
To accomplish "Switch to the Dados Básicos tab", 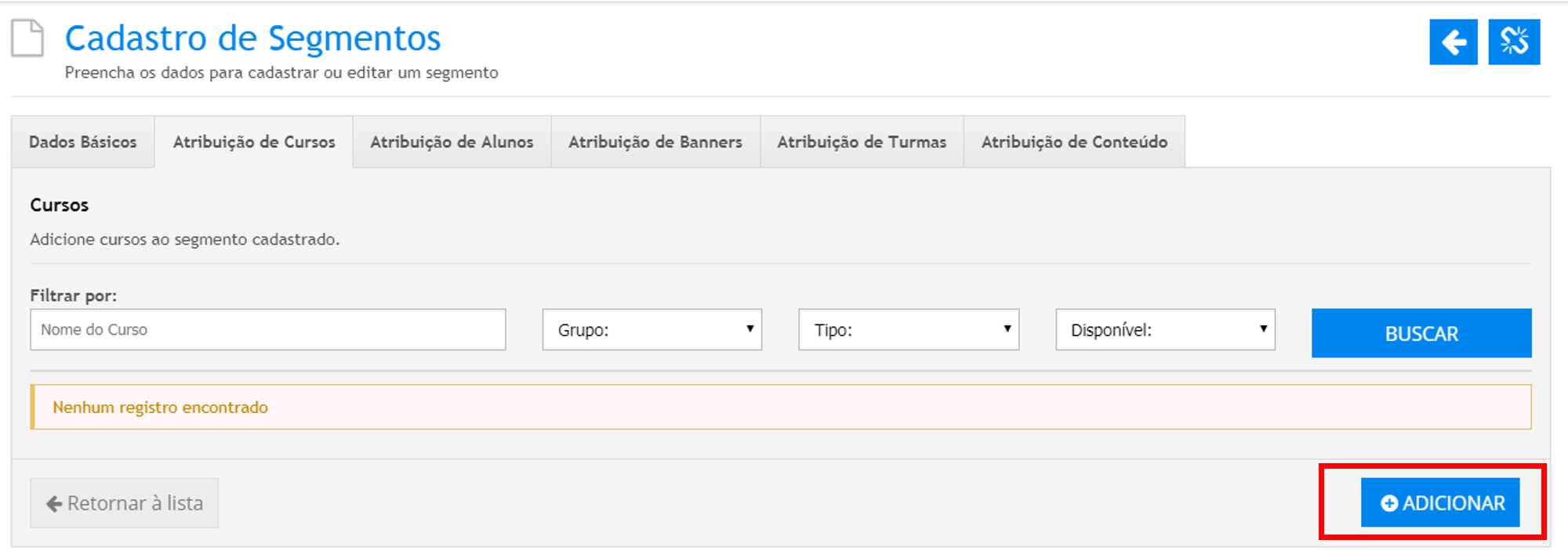I will [82, 142].
